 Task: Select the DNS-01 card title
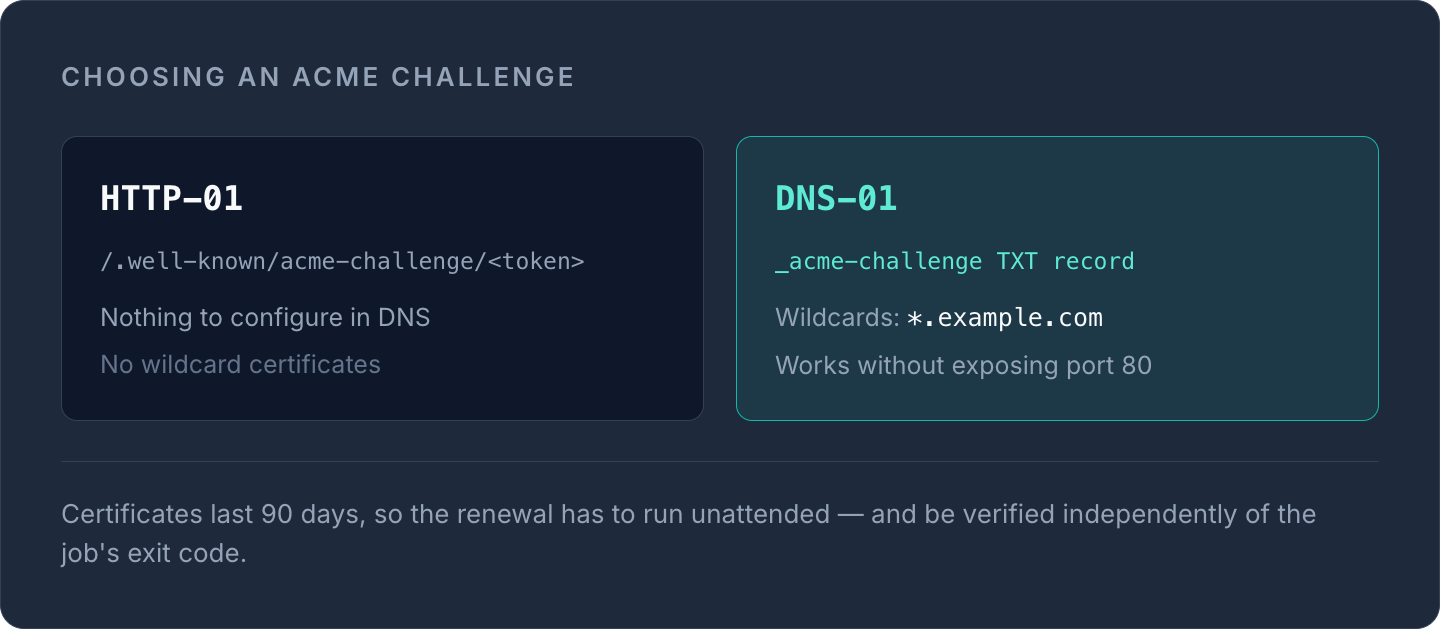click(x=836, y=198)
